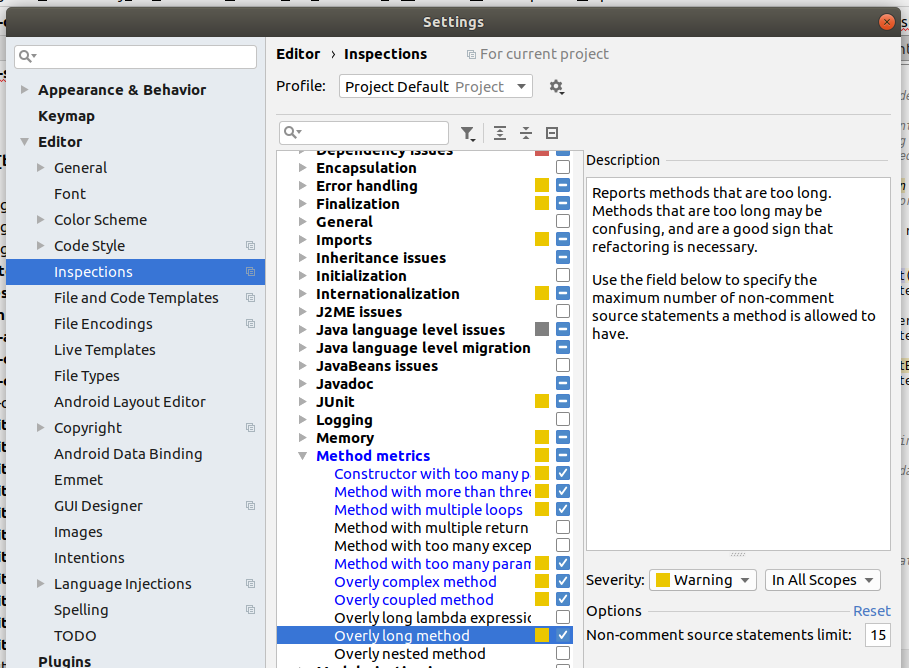Open the filter icon next to inspections search
Image resolution: width=909 pixels, height=668 pixels.
pyautogui.click(x=467, y=133)
